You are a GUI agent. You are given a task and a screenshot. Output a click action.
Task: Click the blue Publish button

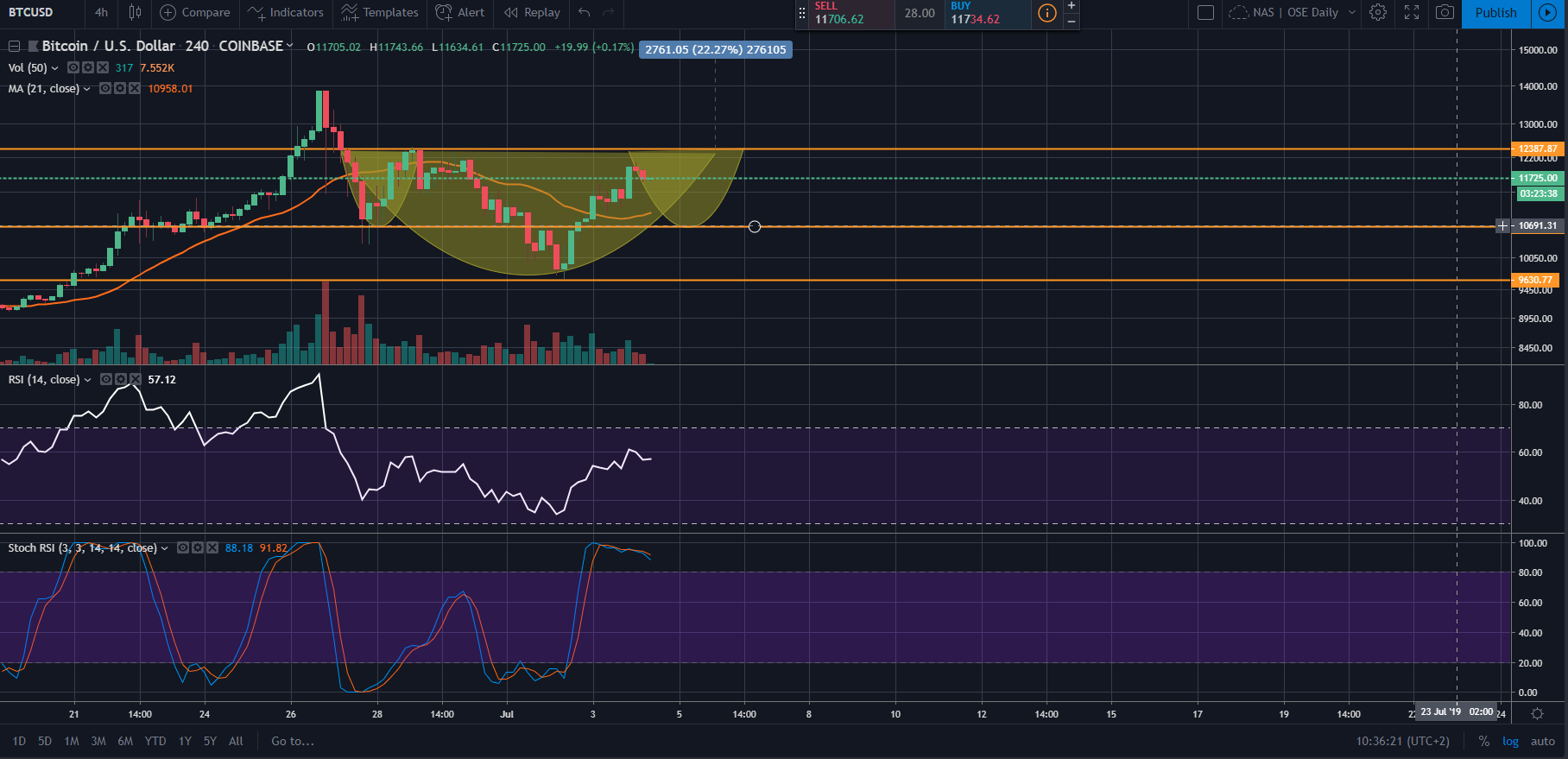coord(1495,13)
